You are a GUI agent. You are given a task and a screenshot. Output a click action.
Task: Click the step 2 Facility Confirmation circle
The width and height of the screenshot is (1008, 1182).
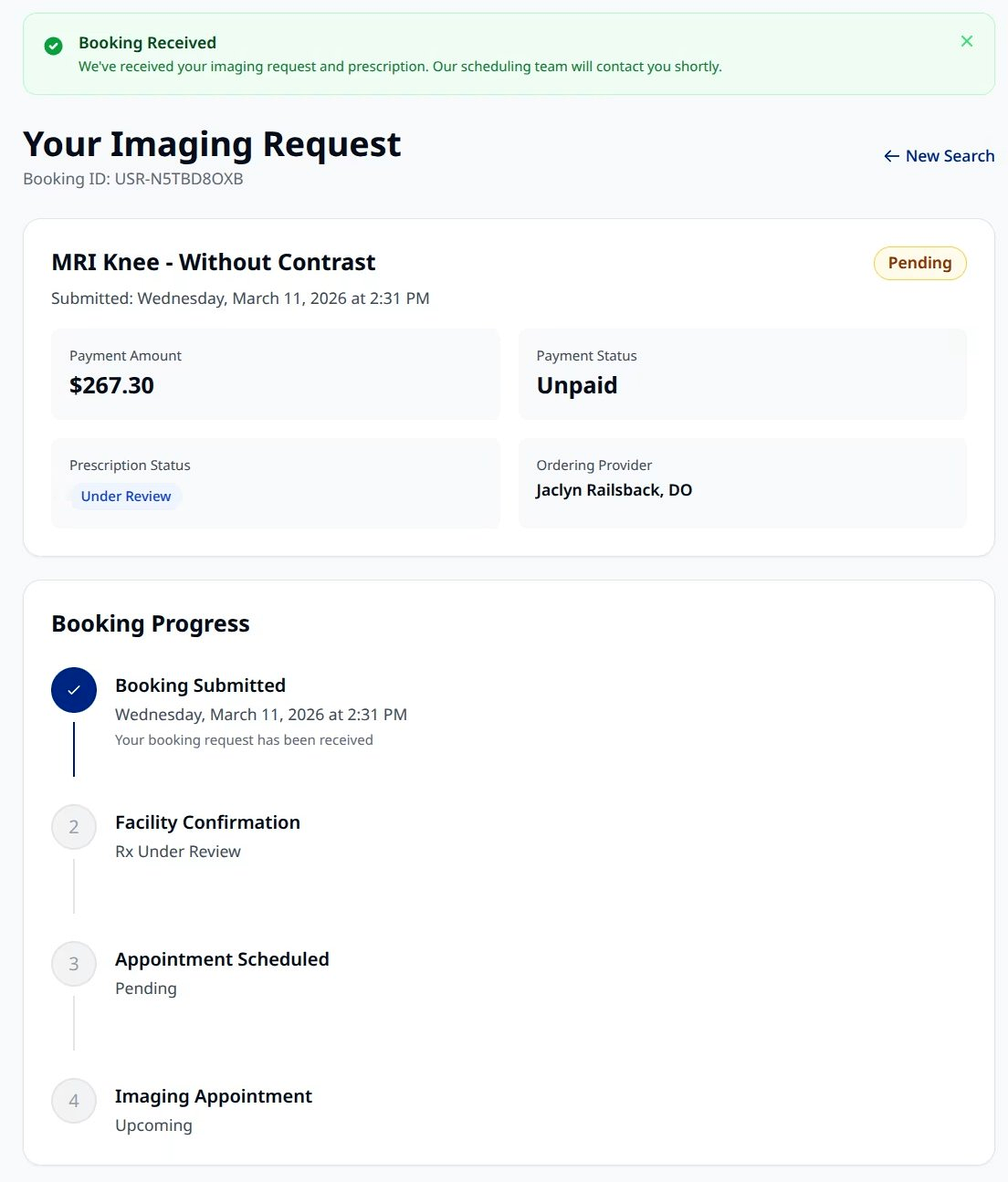click(73, 827)
